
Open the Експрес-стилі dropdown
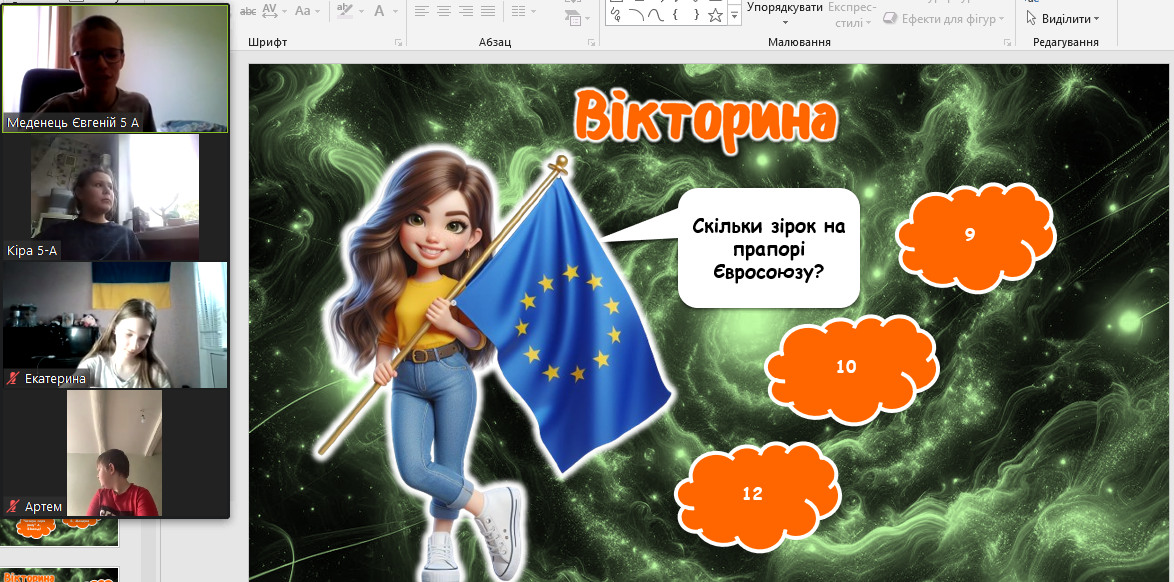pyautogui.click(x=854, y=15)
